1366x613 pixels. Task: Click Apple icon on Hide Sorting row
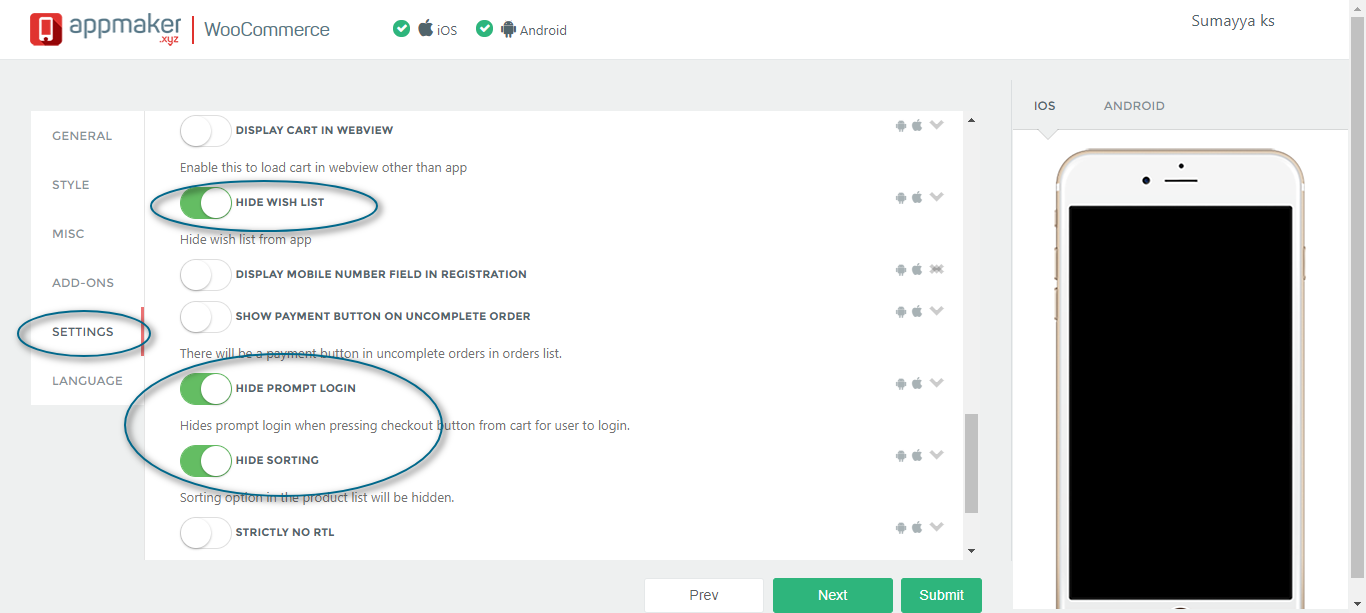coord(917,456)
